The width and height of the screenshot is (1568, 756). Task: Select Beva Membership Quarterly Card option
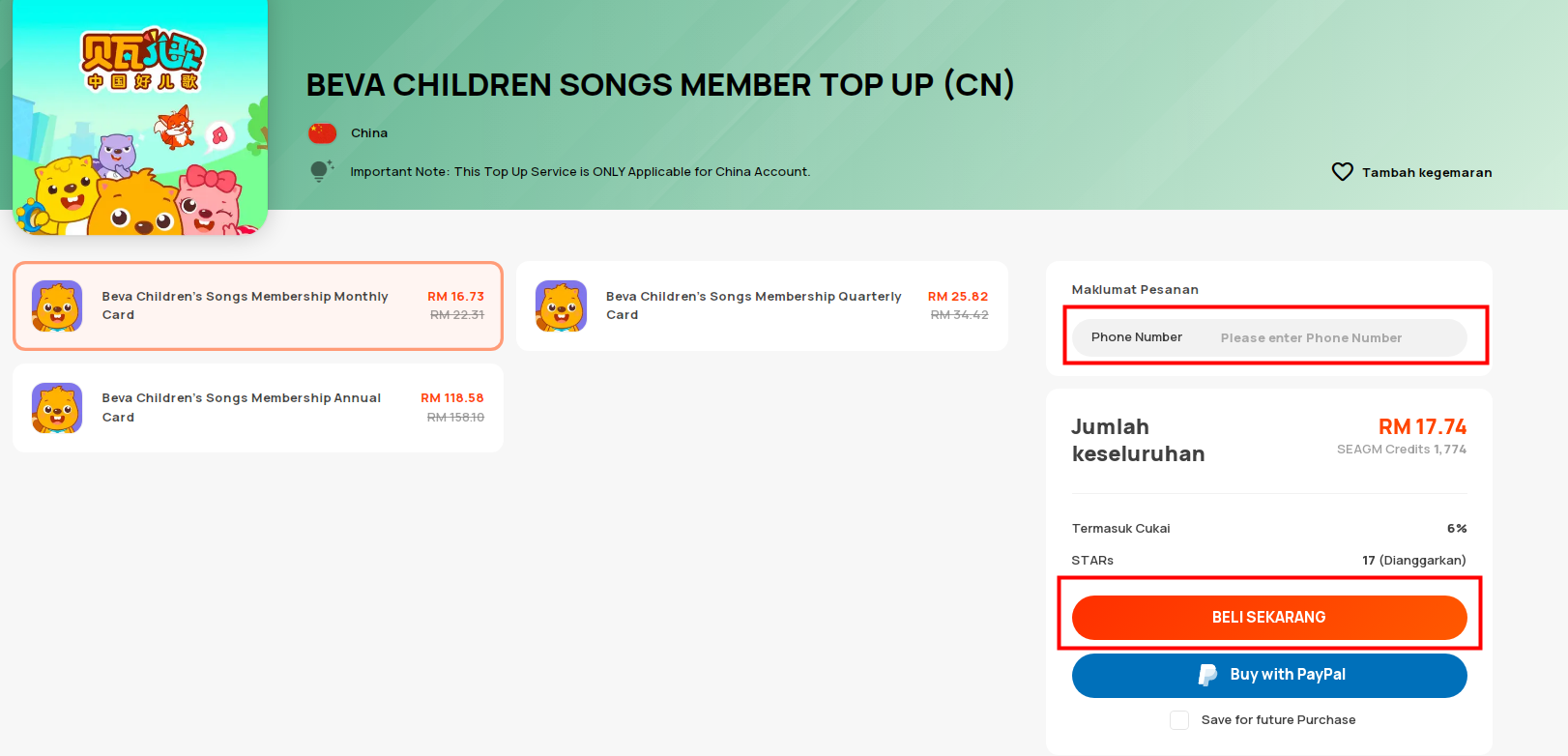pos(762,305)
